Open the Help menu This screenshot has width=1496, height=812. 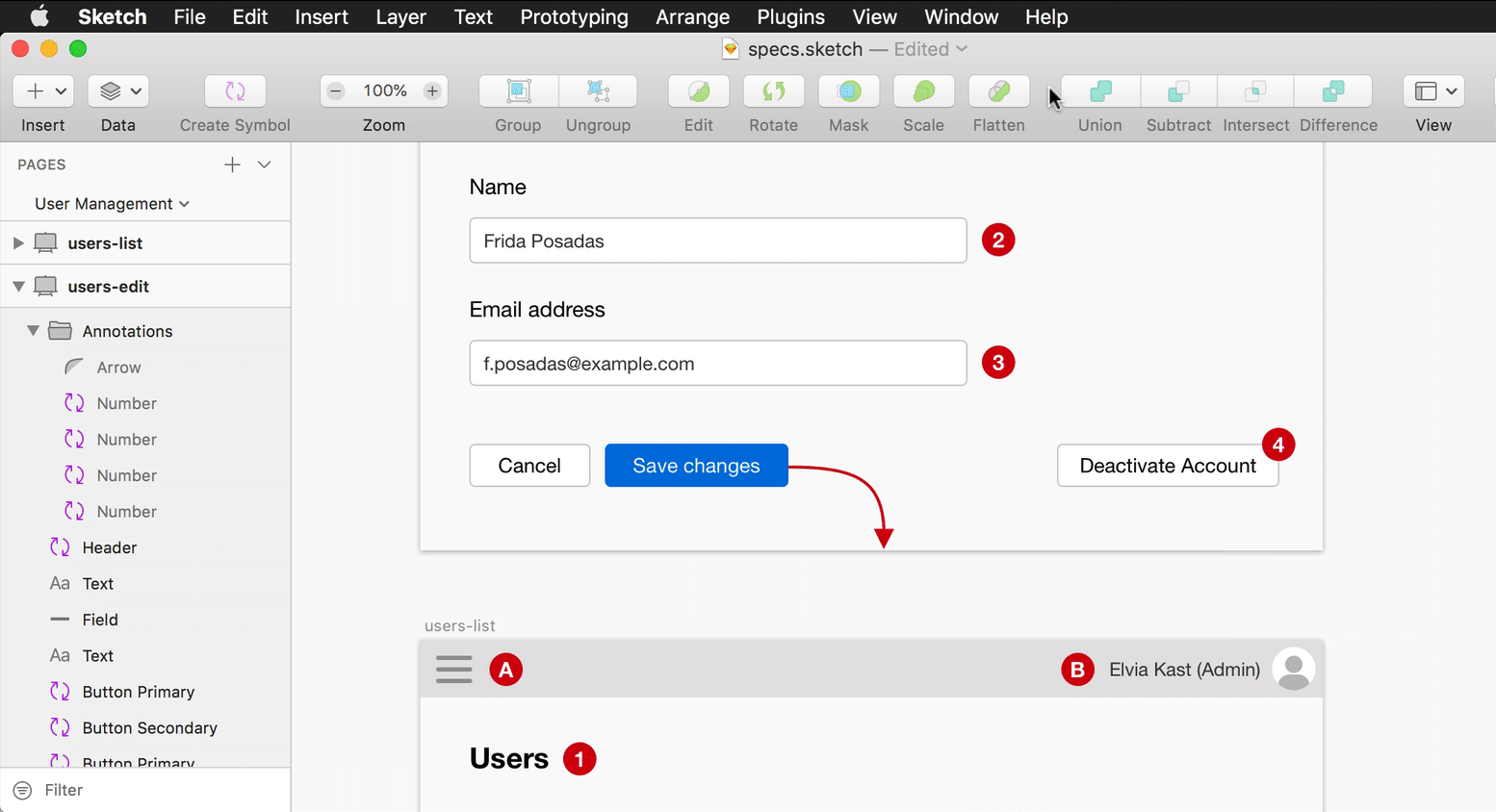[1045, 16]
